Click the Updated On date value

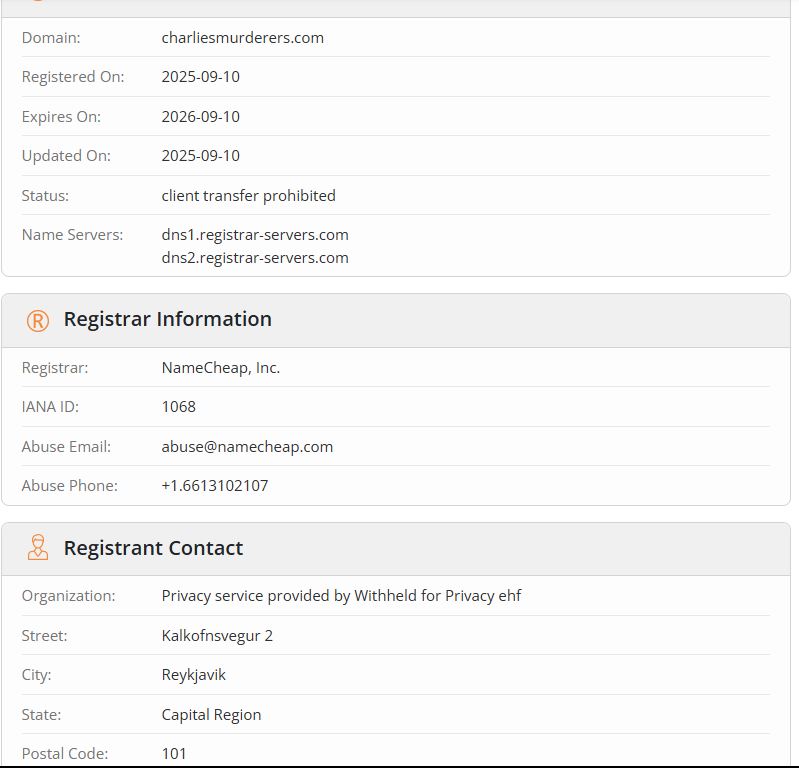(200, 156)
